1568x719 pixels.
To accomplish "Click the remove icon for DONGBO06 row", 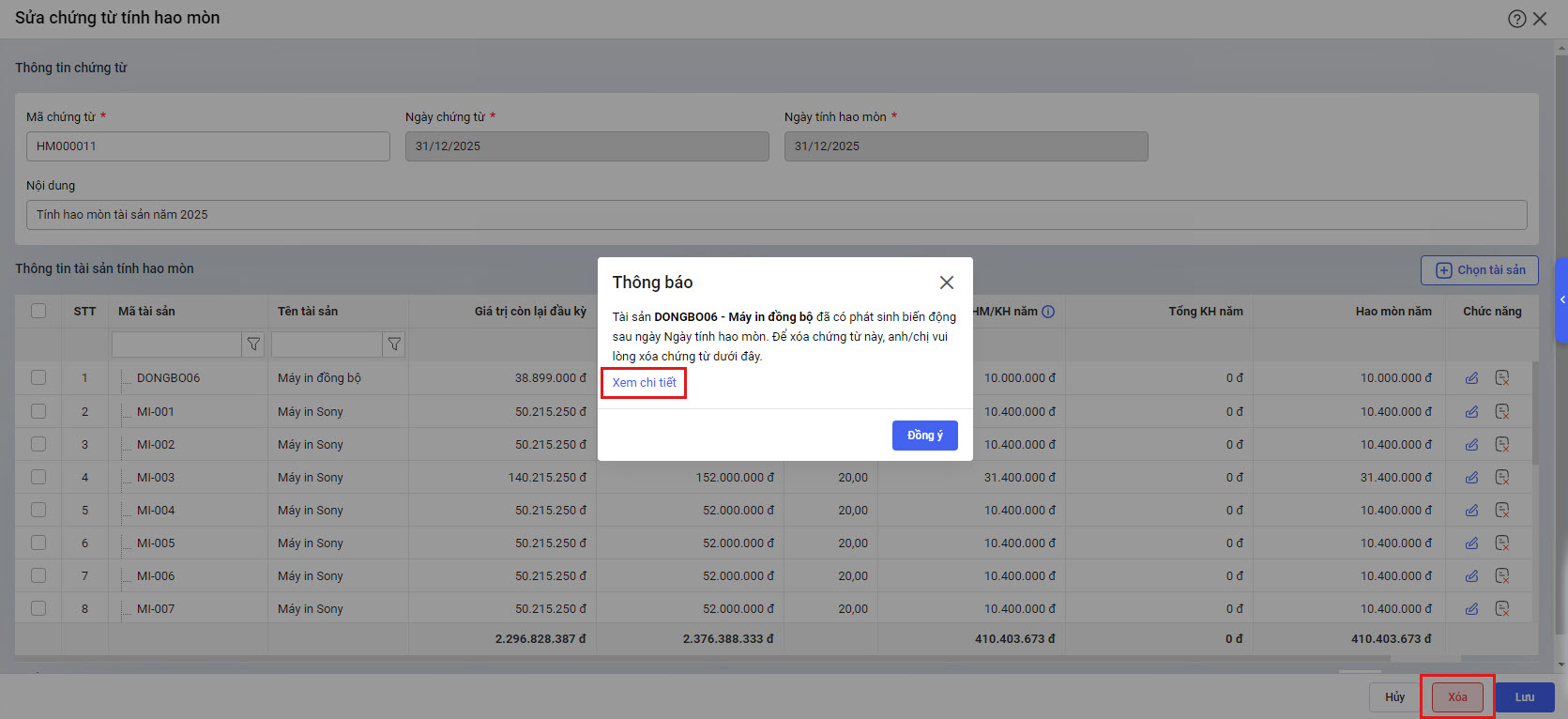I will coord(1501,378).
